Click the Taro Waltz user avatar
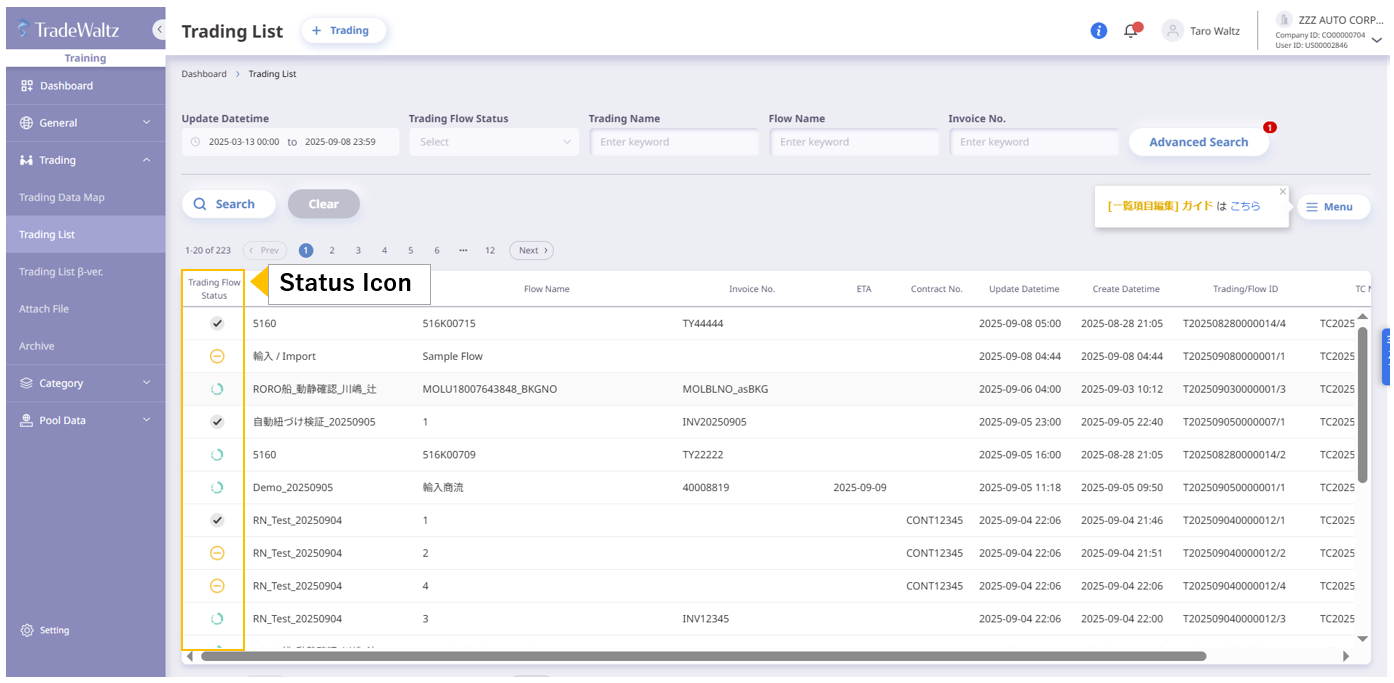This screenshot has height=683, width=1394. coord(1173,31)
